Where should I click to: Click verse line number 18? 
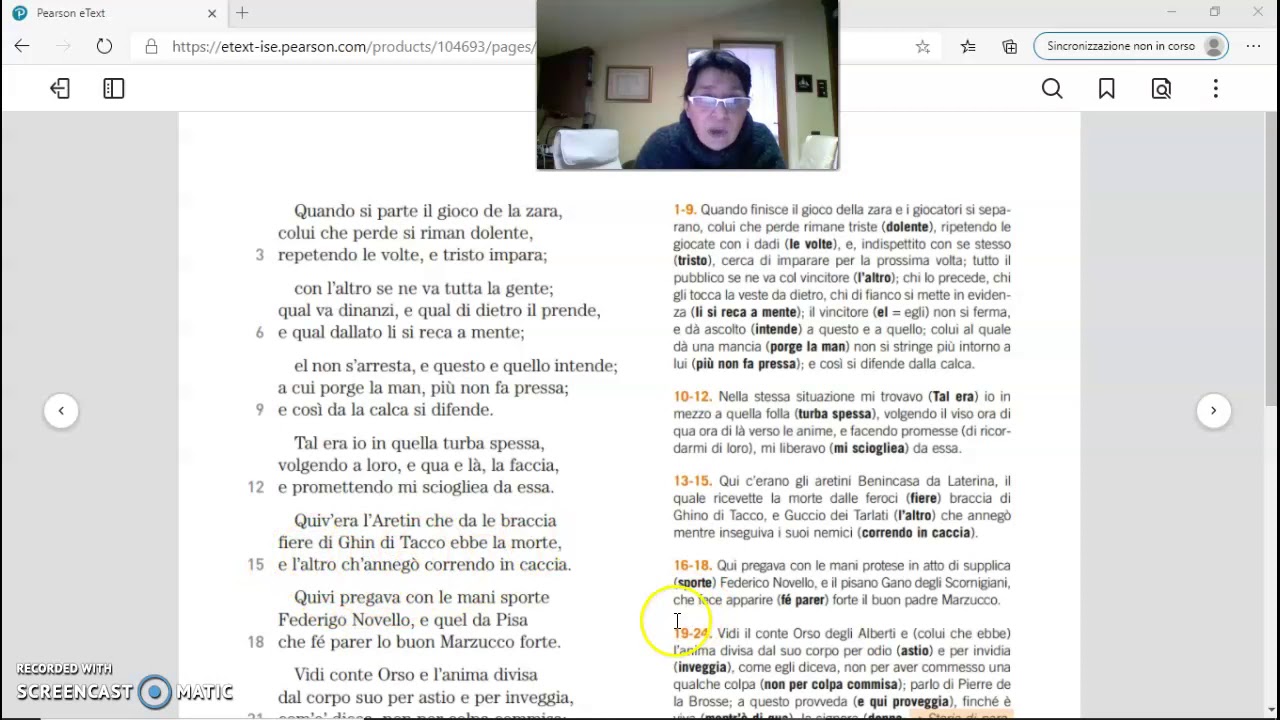pyautogui.click(x=256, y=642)
